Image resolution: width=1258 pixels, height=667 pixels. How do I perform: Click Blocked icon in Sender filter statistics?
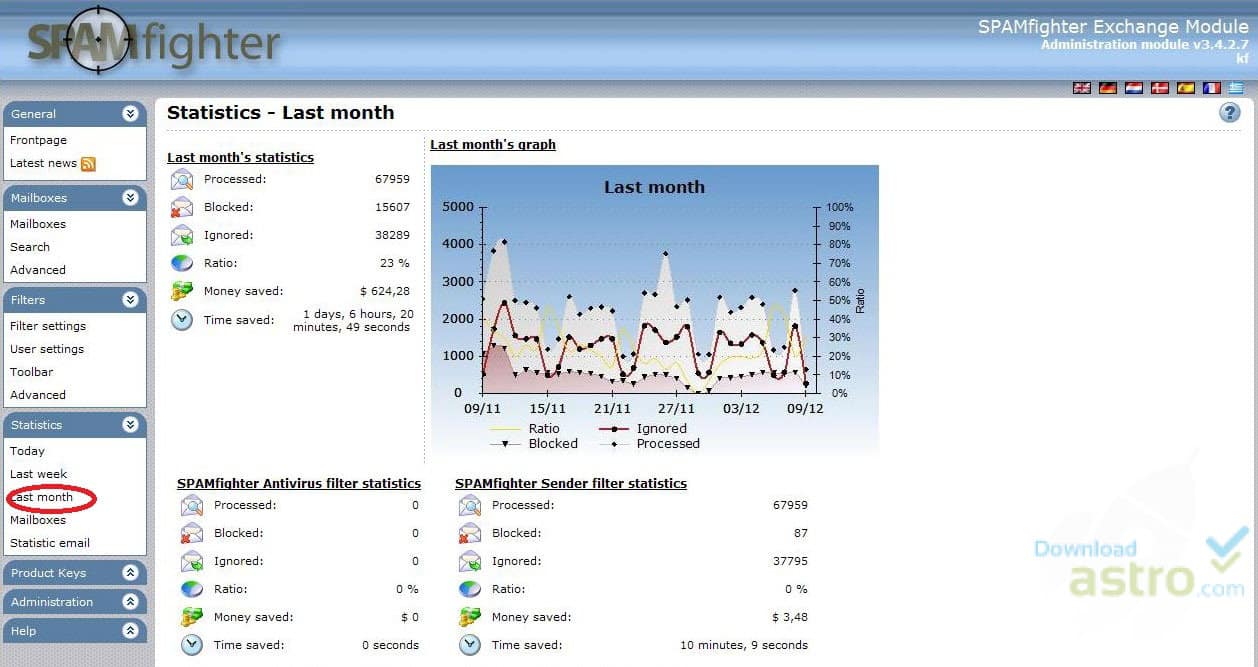click(x=469, y=534)
